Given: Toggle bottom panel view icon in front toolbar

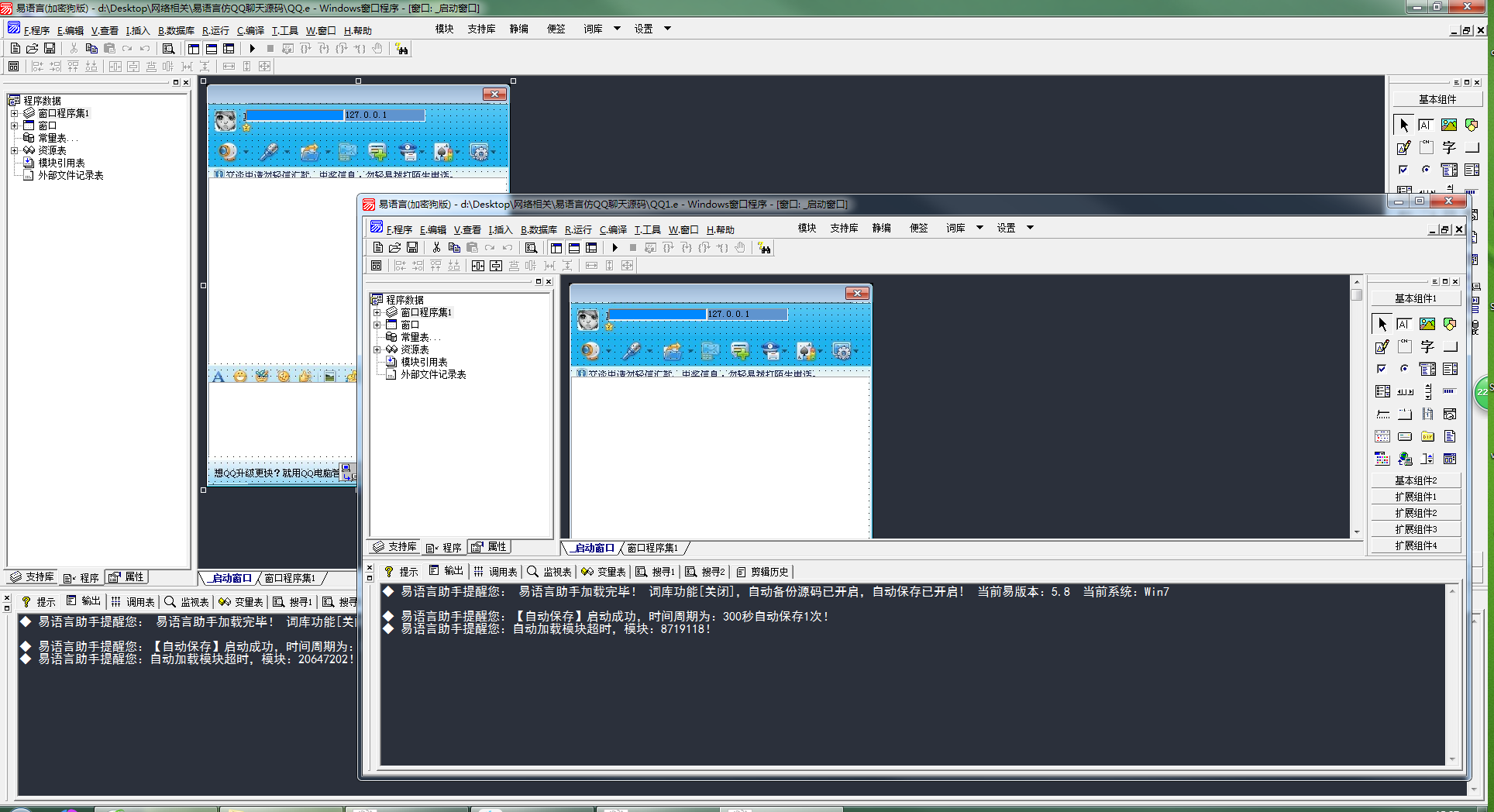Looking at the screenshot, I should (x=574, y=248).
